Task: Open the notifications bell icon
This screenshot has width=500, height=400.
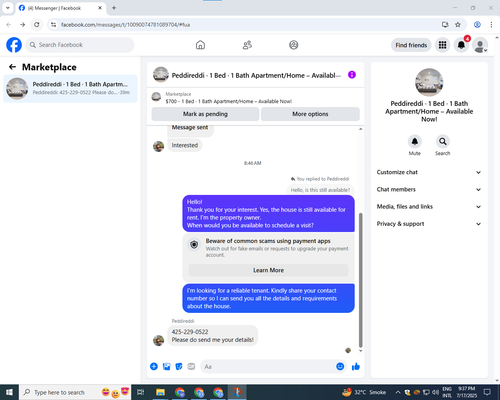Action: (461, 45)
